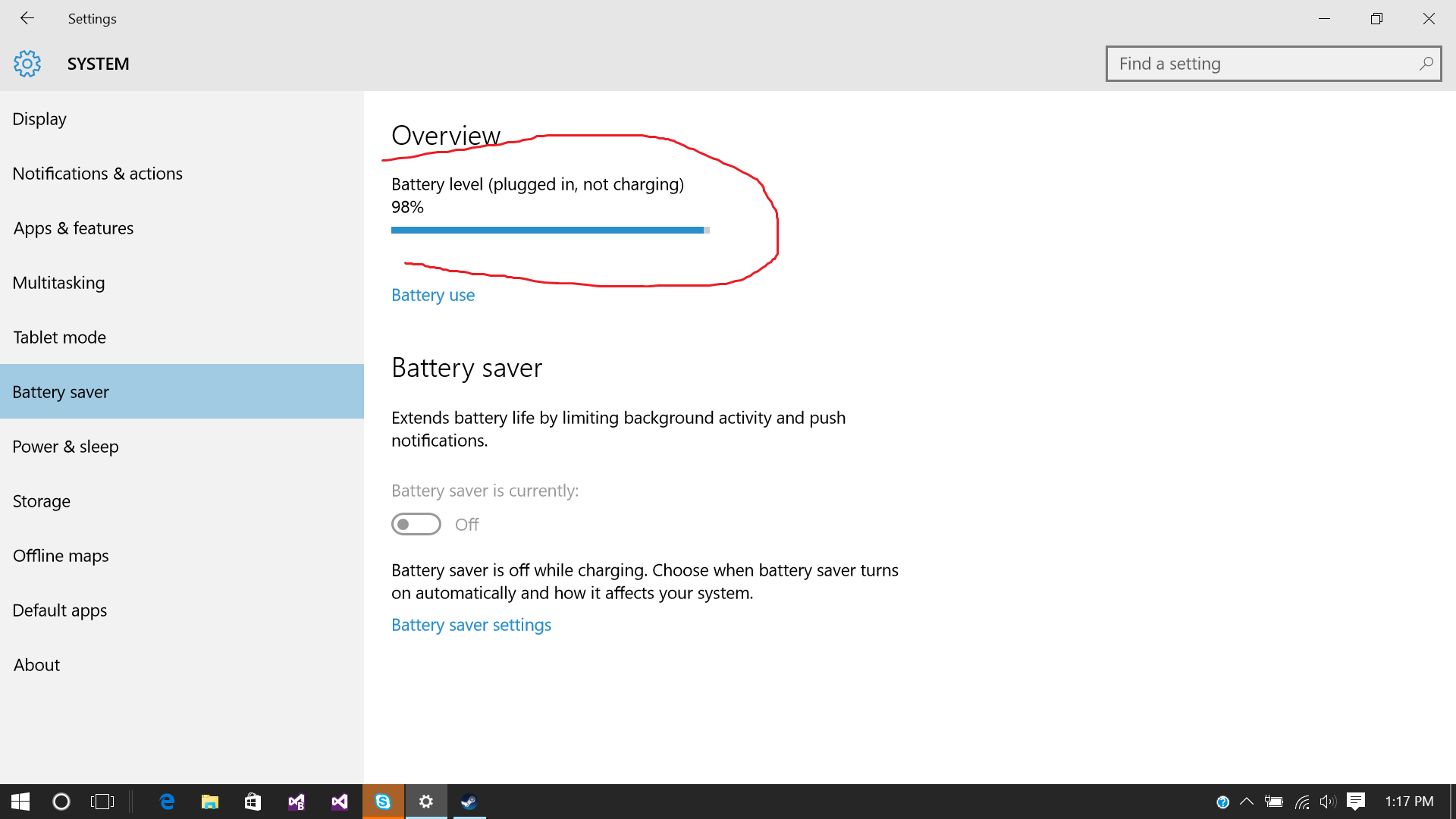The height and width of the screenshot is (819, 1456).
Task: Open Battery saver settings link
Action: click(471, 624)
